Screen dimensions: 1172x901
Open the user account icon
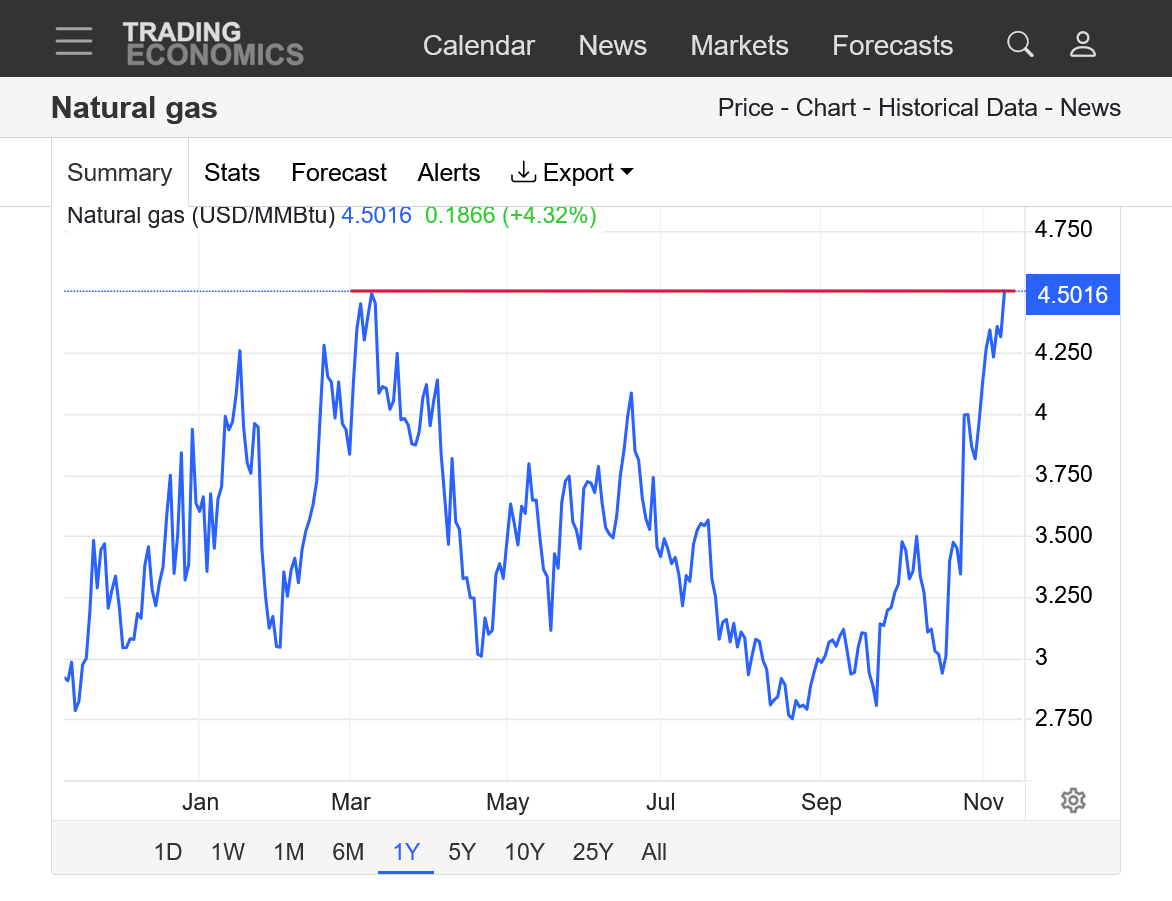[1083, 44]
